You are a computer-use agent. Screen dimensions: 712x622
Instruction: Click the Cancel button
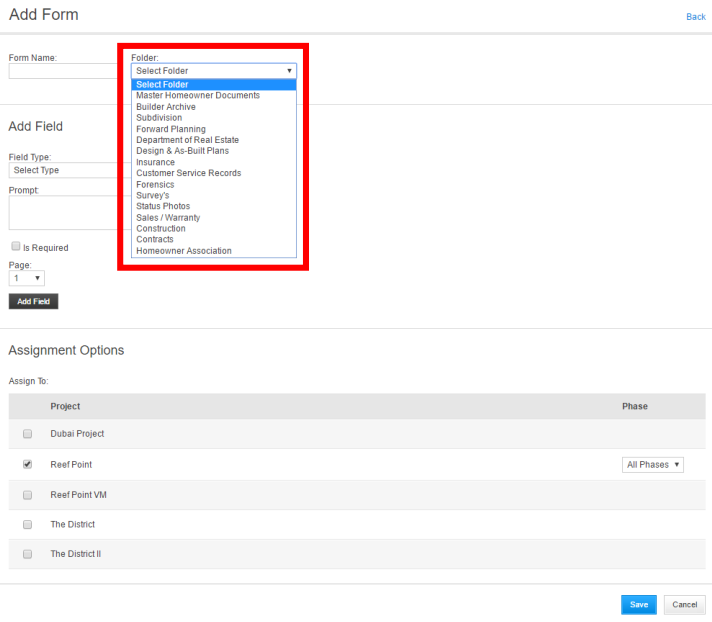click(x=684, y=604)
